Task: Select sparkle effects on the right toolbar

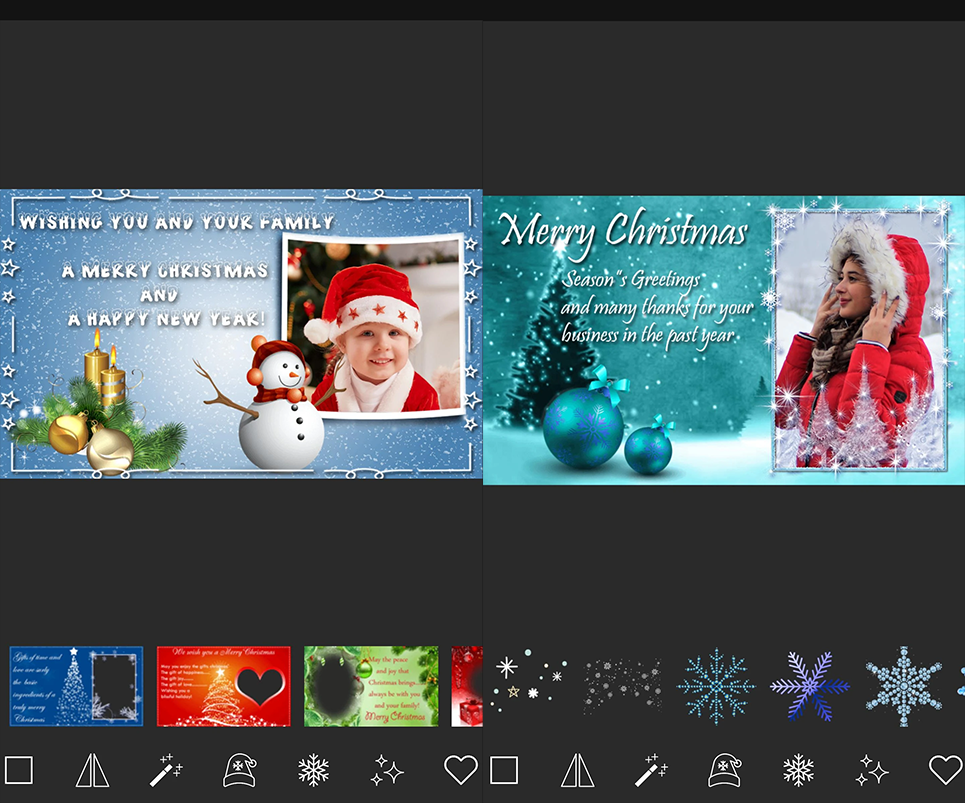Action: (871, 769)
